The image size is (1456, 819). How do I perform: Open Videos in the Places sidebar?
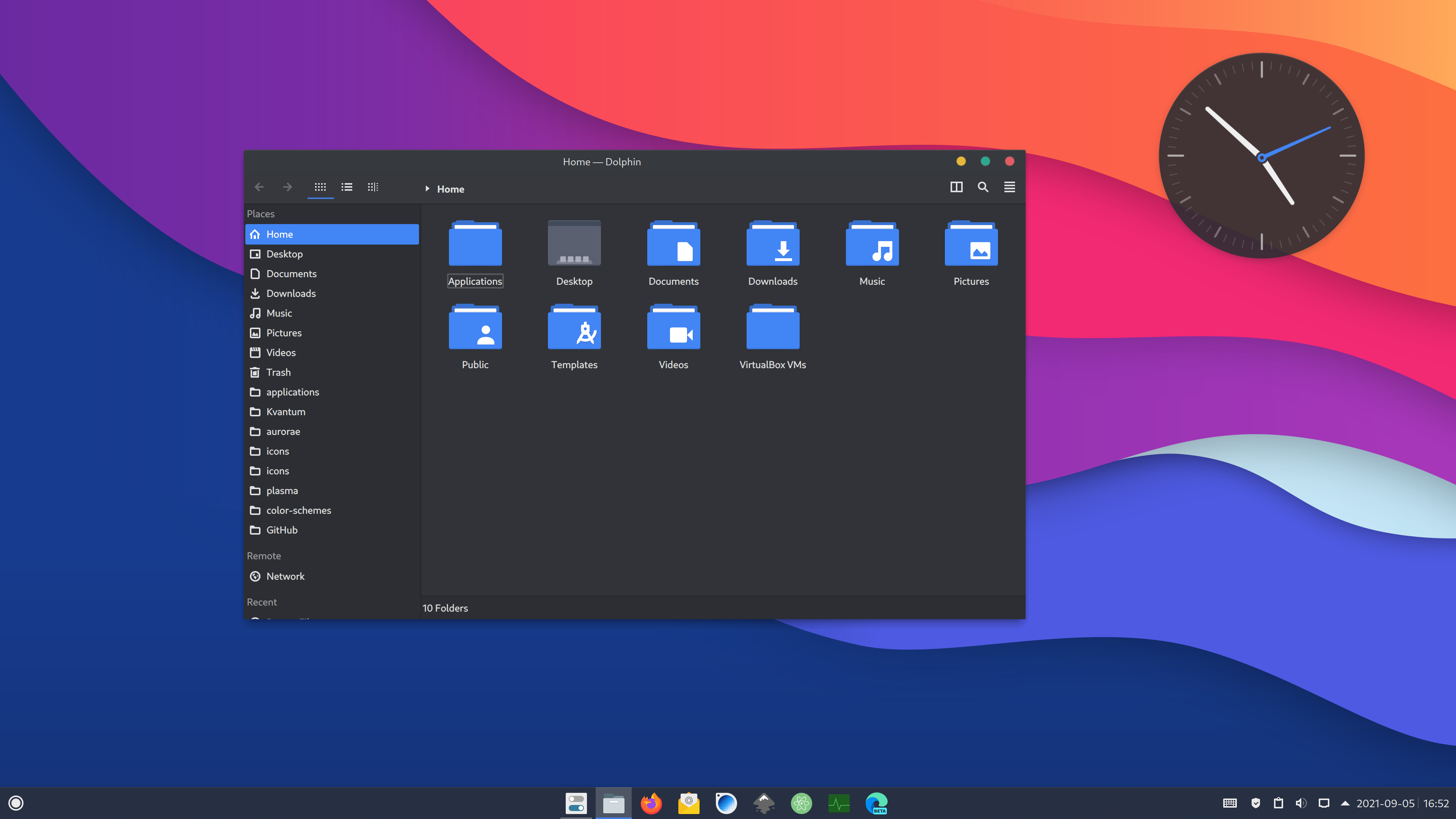333,353
